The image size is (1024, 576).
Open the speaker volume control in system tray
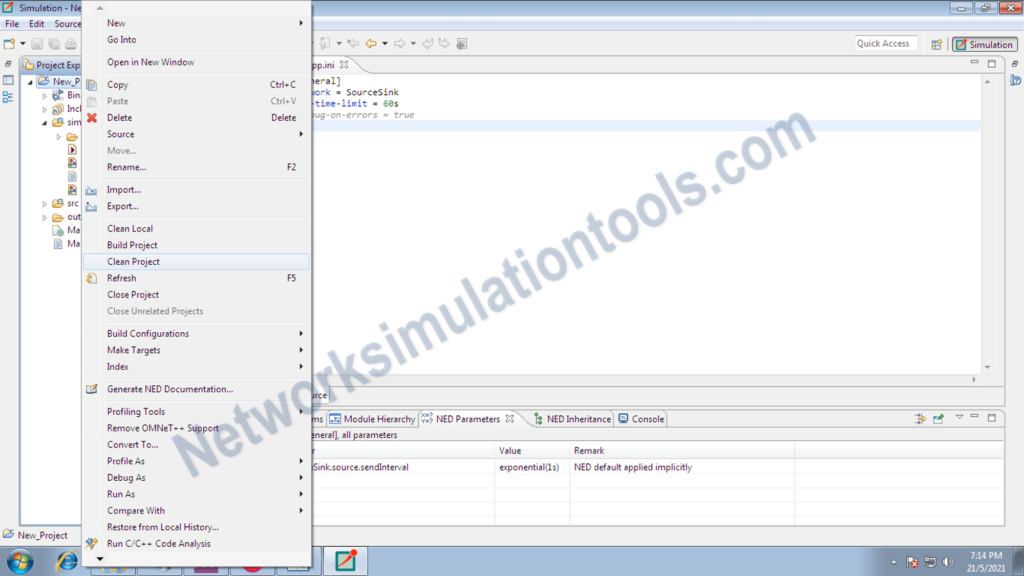tap(948, 560)
